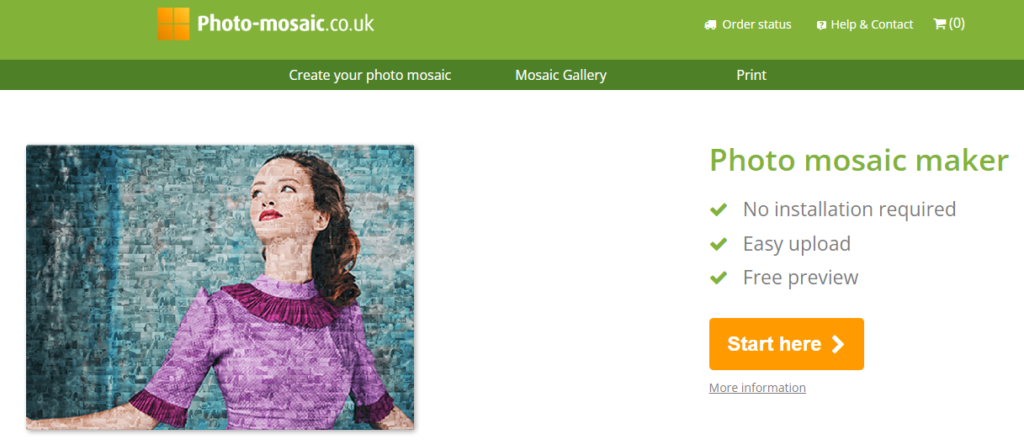The image size is (1024, 445).
Task: Select the Print menu item
Action: 752,75
